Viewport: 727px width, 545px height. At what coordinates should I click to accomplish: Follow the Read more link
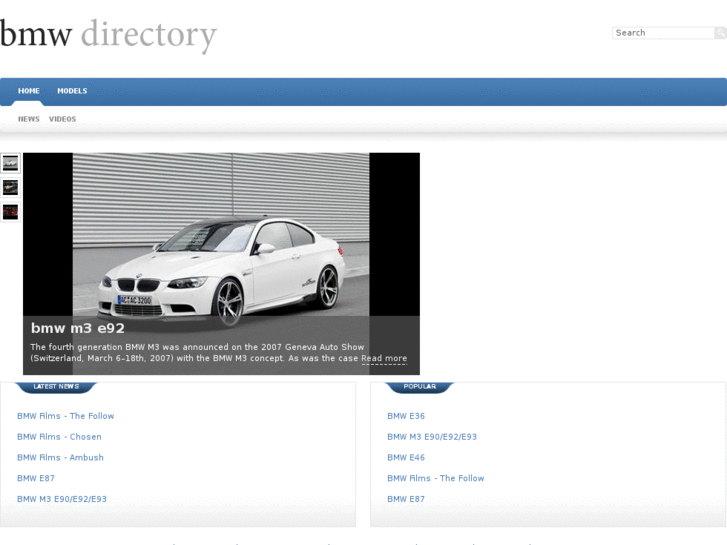(384, 358)
